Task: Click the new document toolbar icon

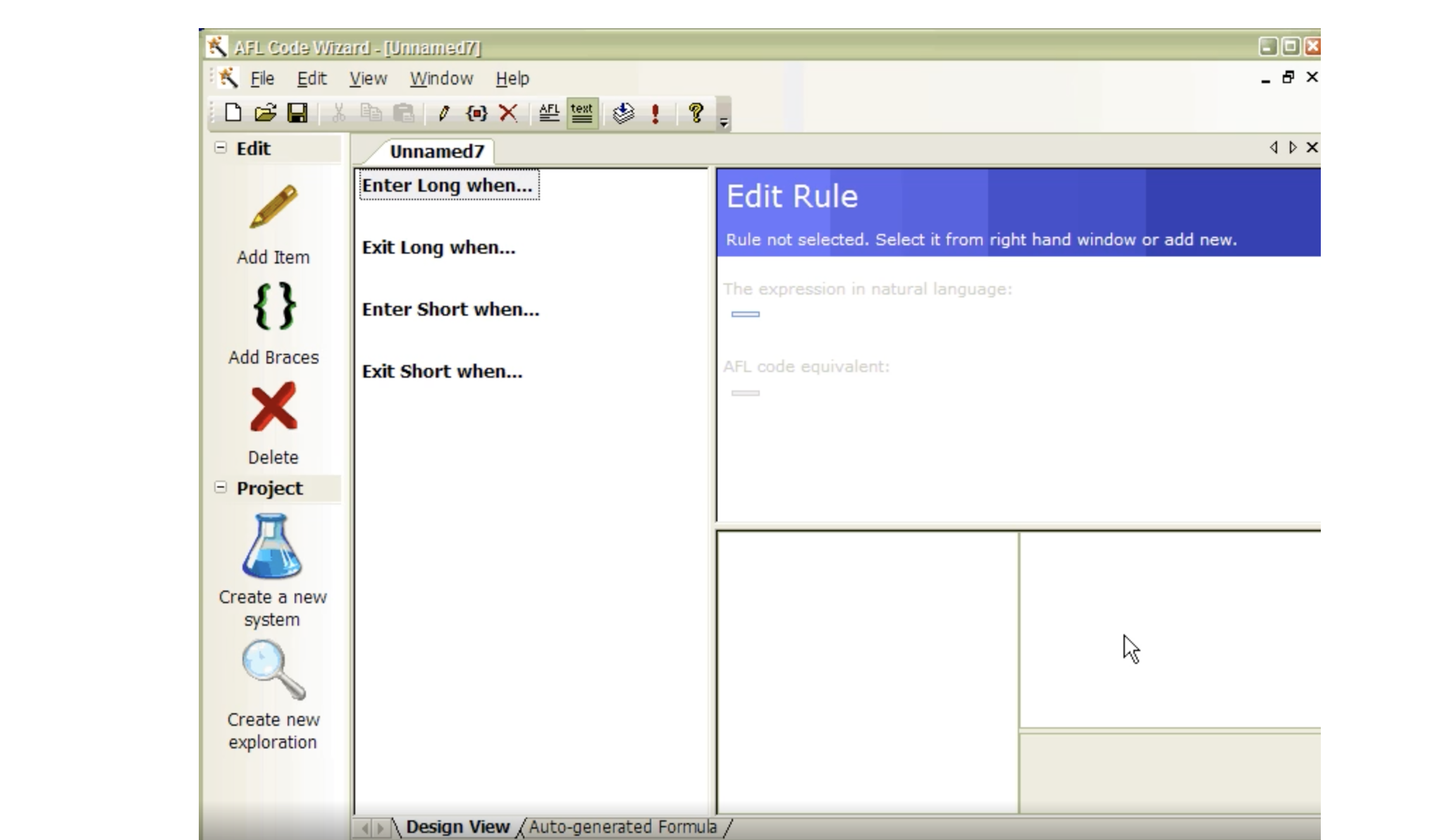Action: [x=233, y=113]
